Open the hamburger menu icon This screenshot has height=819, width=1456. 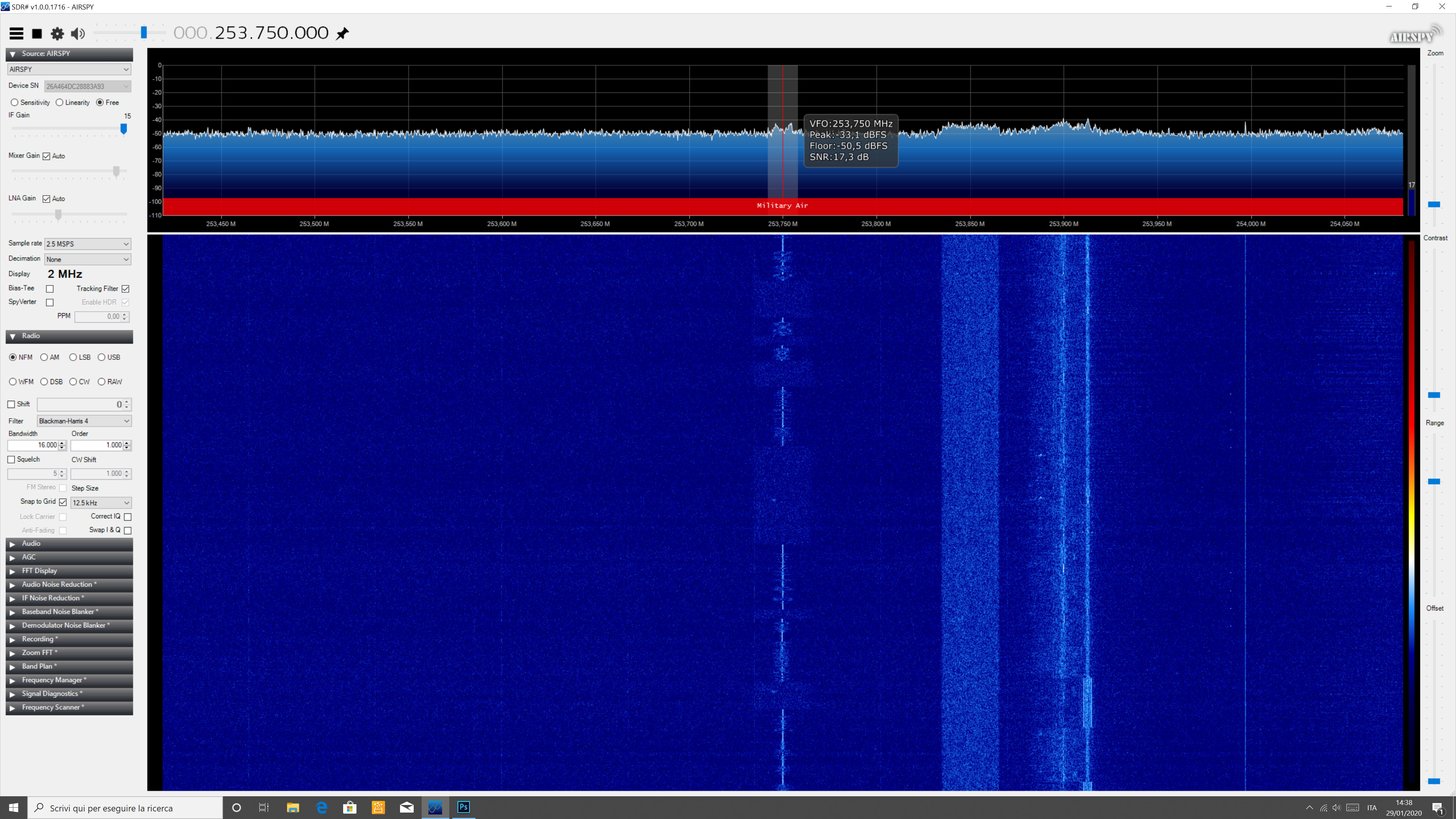point(16,33)
